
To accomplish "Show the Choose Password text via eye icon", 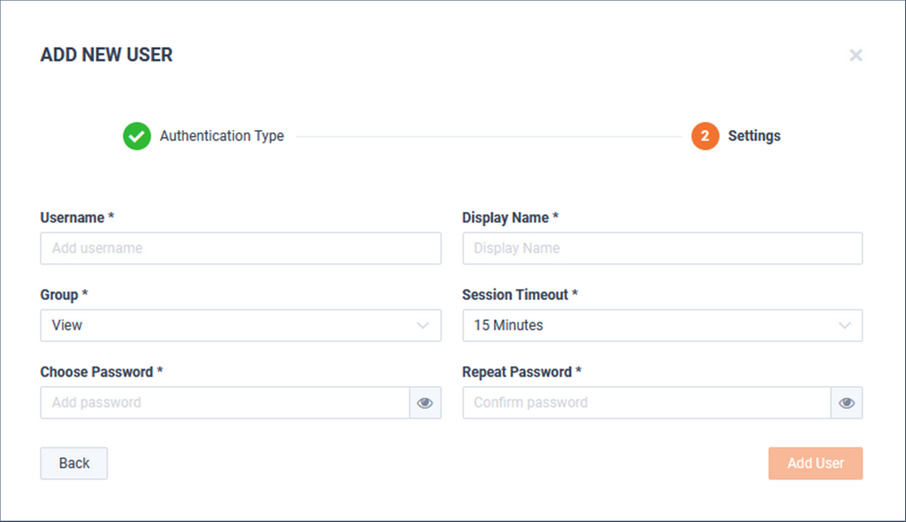I will [425, 403].
